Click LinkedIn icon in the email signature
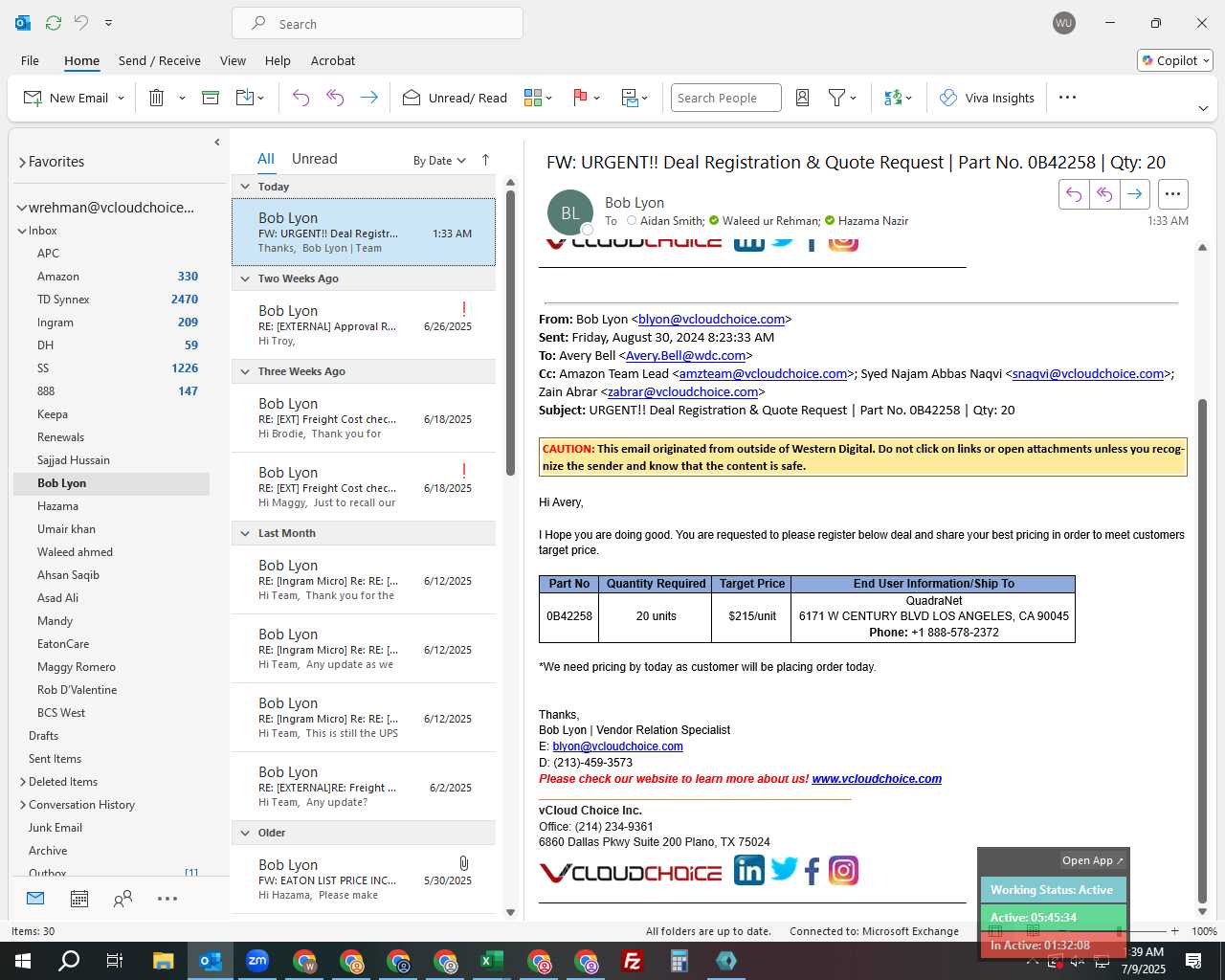The width and height of the screenshot is (1225, 980). click(x=749, y=870)
